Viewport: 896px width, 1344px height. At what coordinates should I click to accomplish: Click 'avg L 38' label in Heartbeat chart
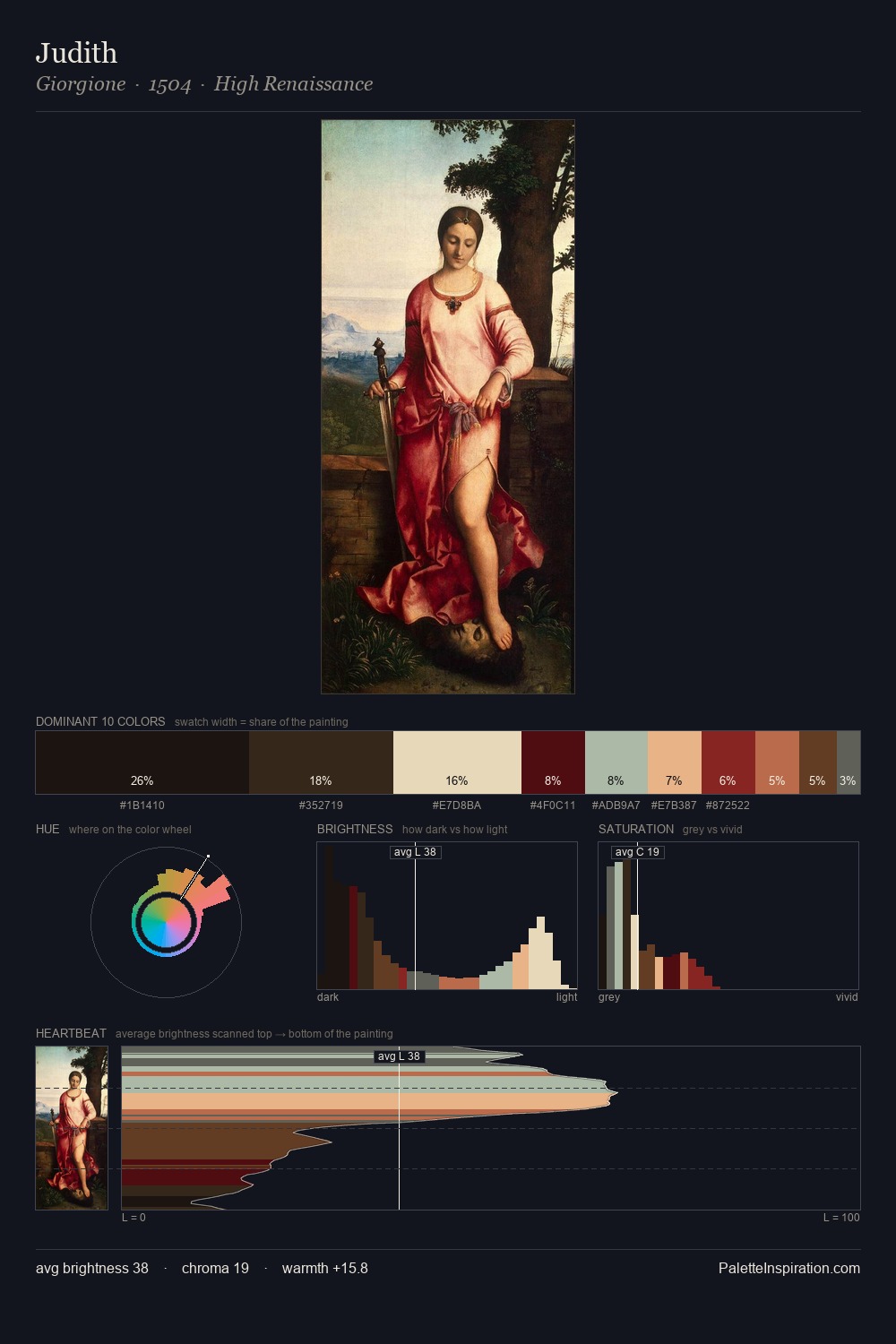click(x=399, y=1056)
